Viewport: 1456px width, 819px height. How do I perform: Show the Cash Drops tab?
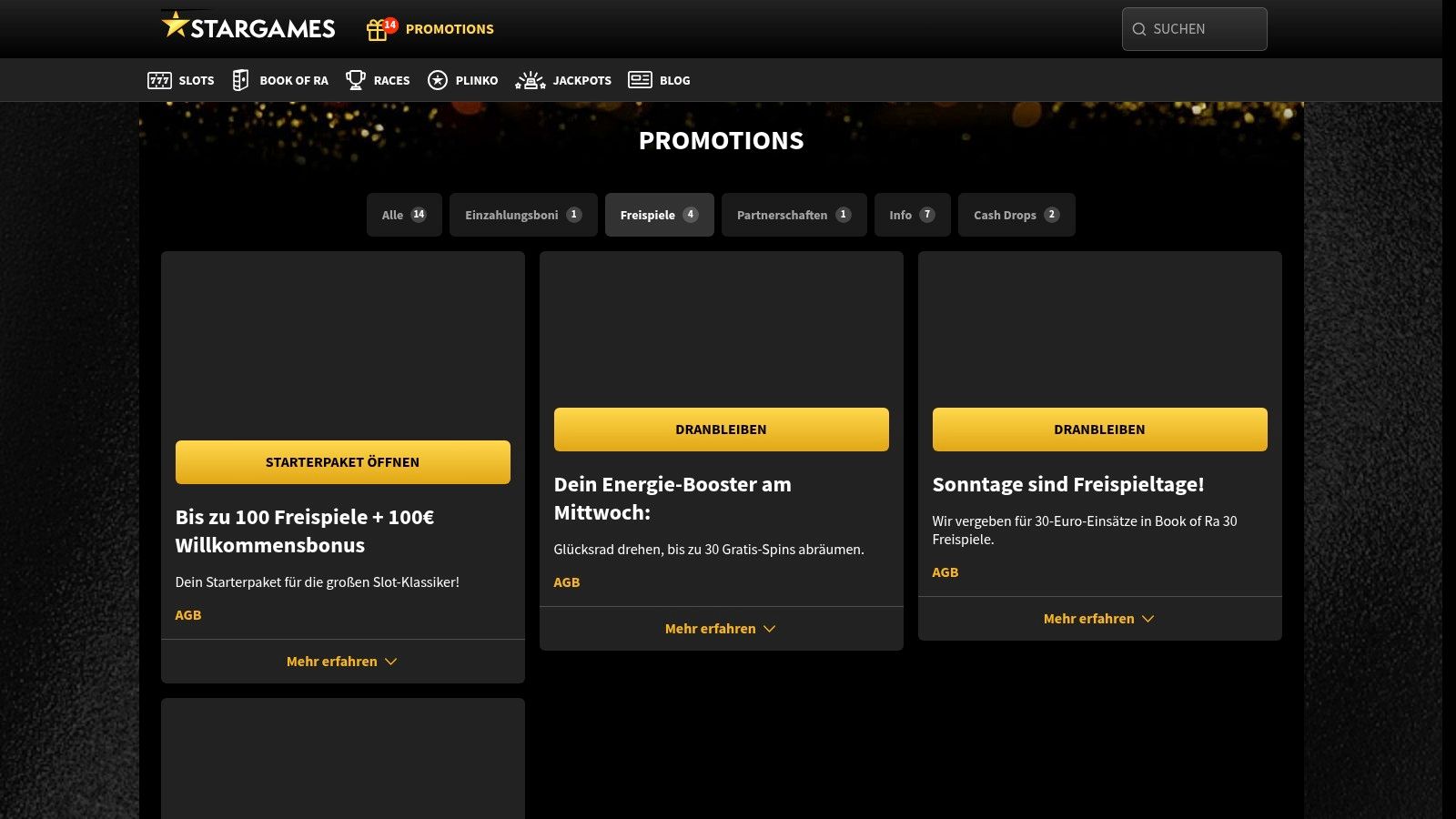tap(1016, 215)
